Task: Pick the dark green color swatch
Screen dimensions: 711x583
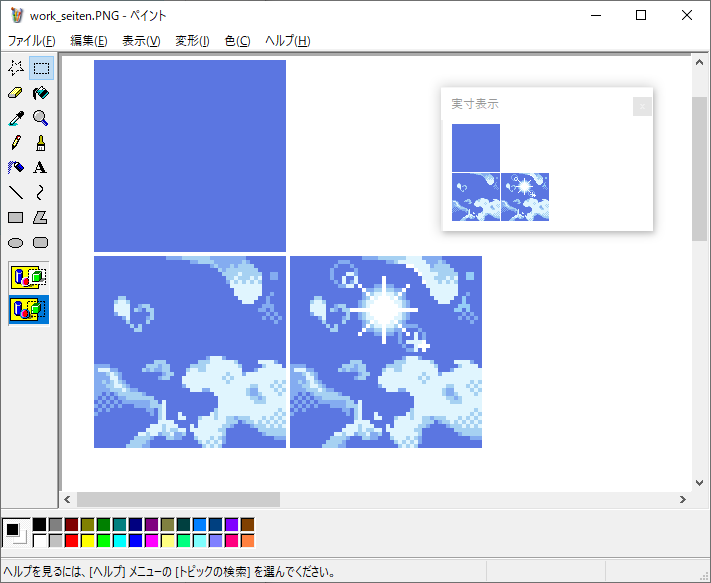Action: click(x=103, y=525)
